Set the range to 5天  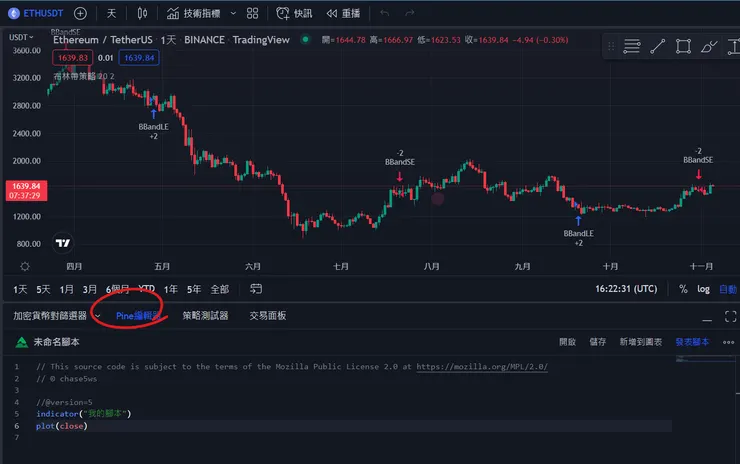tap(43, 289)
